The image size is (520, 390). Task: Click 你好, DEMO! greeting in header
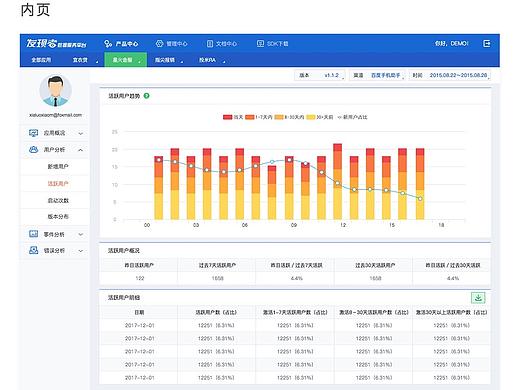(x=452, y=44)
